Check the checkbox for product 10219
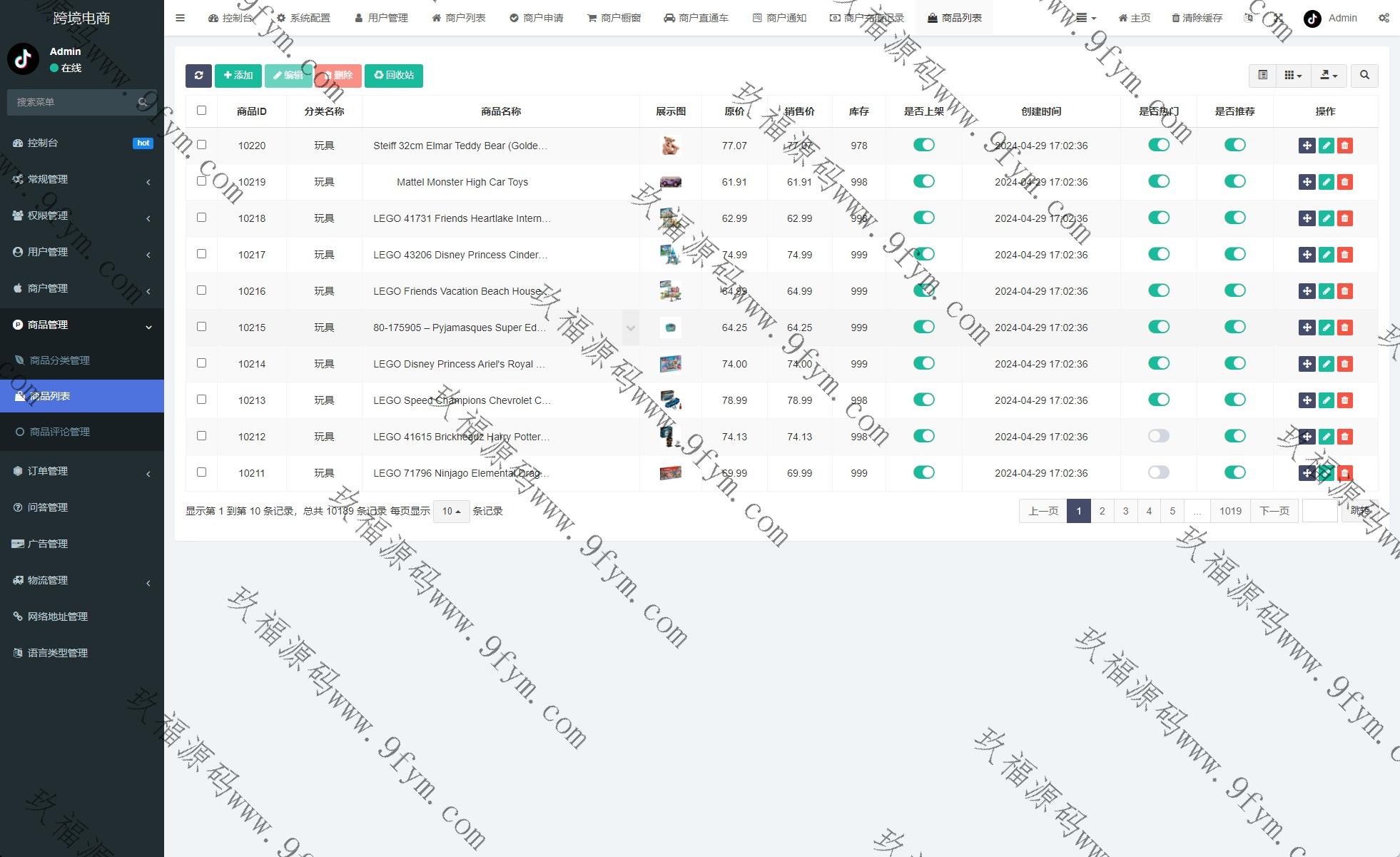1400x857 pixels. (201, 181)
